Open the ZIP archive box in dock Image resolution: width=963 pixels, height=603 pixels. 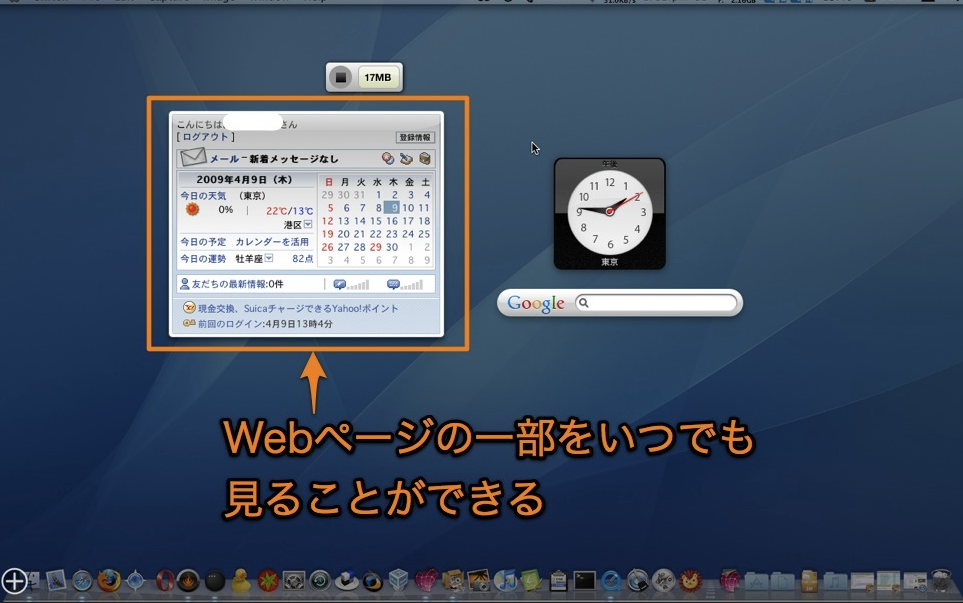coord(809,581)
